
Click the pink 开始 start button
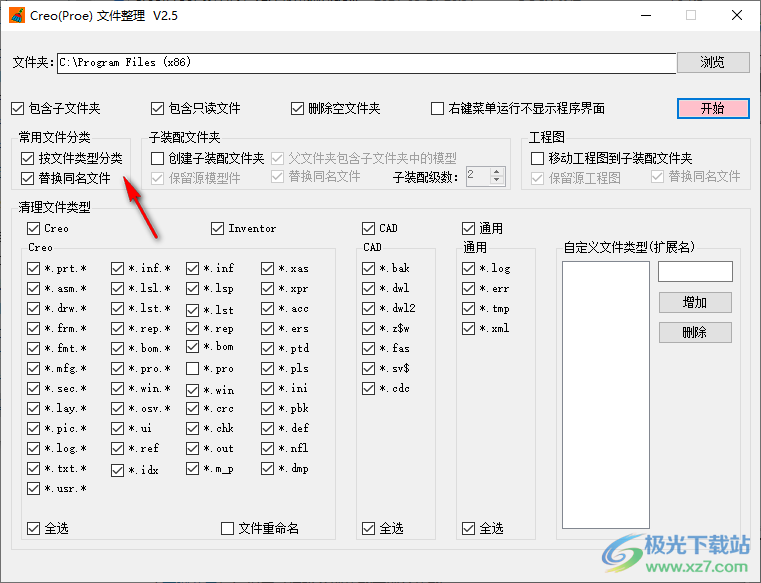pyautogui.click(x=712, y=108)
